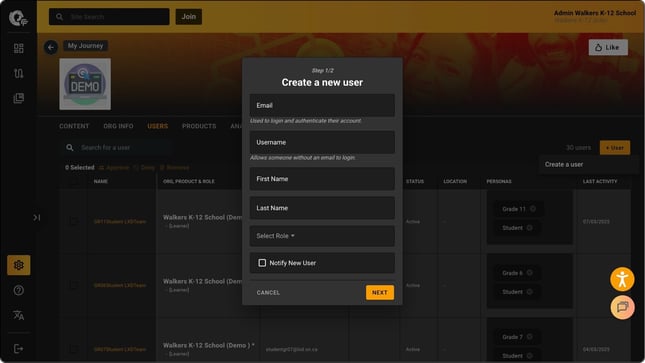This screenshot has width=645, height=363.
Task: Click the Grade 11 persona tag
Action: pos(518,209)
